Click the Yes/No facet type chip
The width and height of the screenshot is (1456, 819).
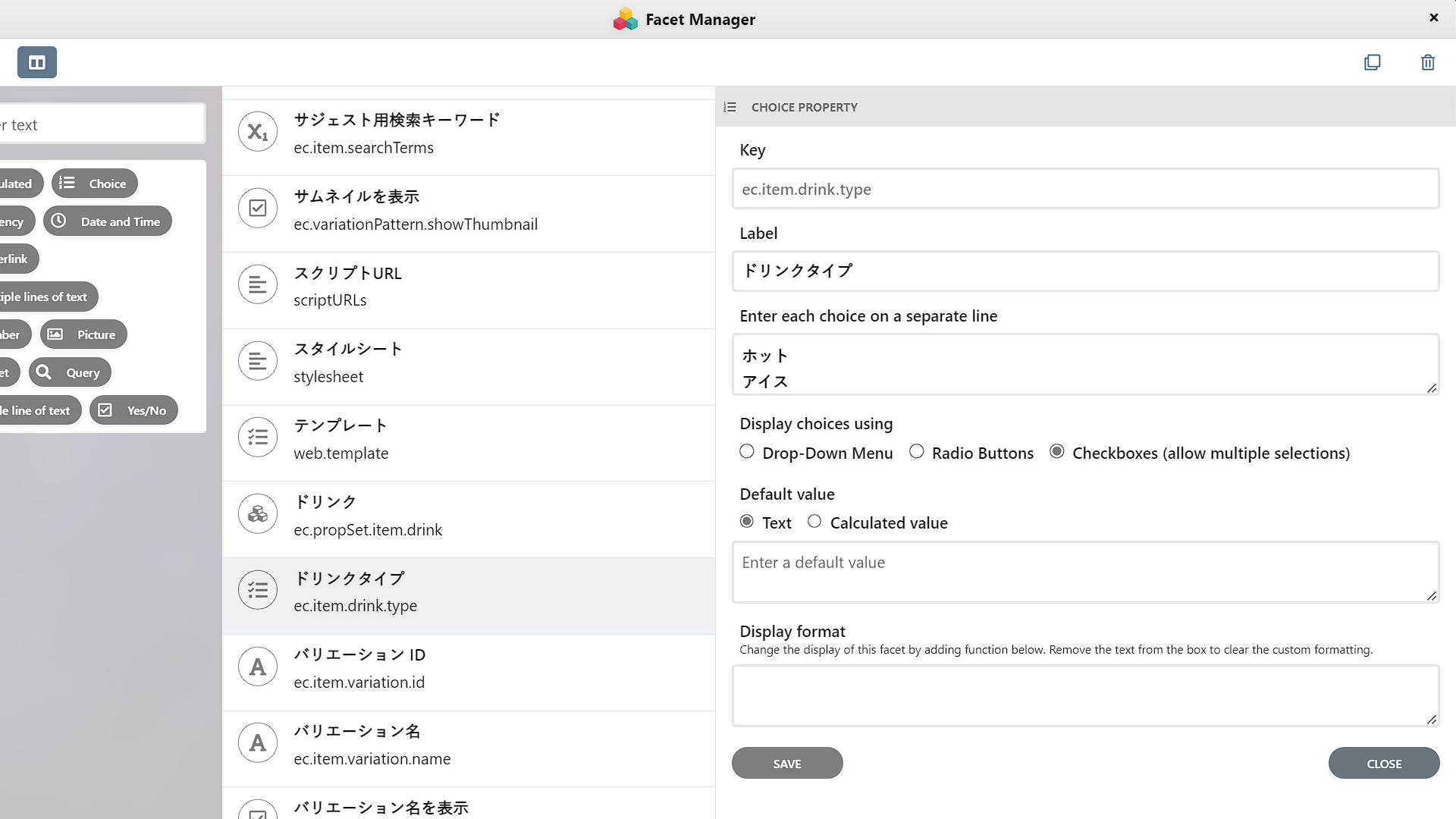(133, 410)
